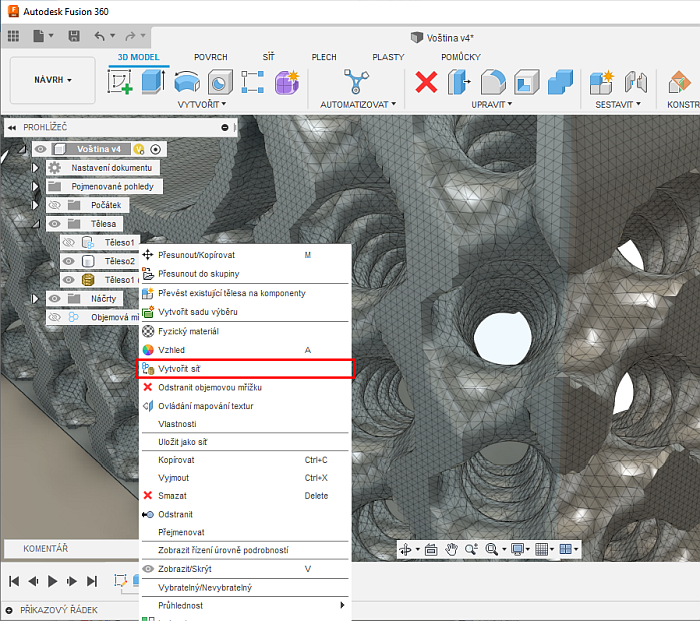
Task: Expand the Náčrty folder
Action: [x=35, y=299]
